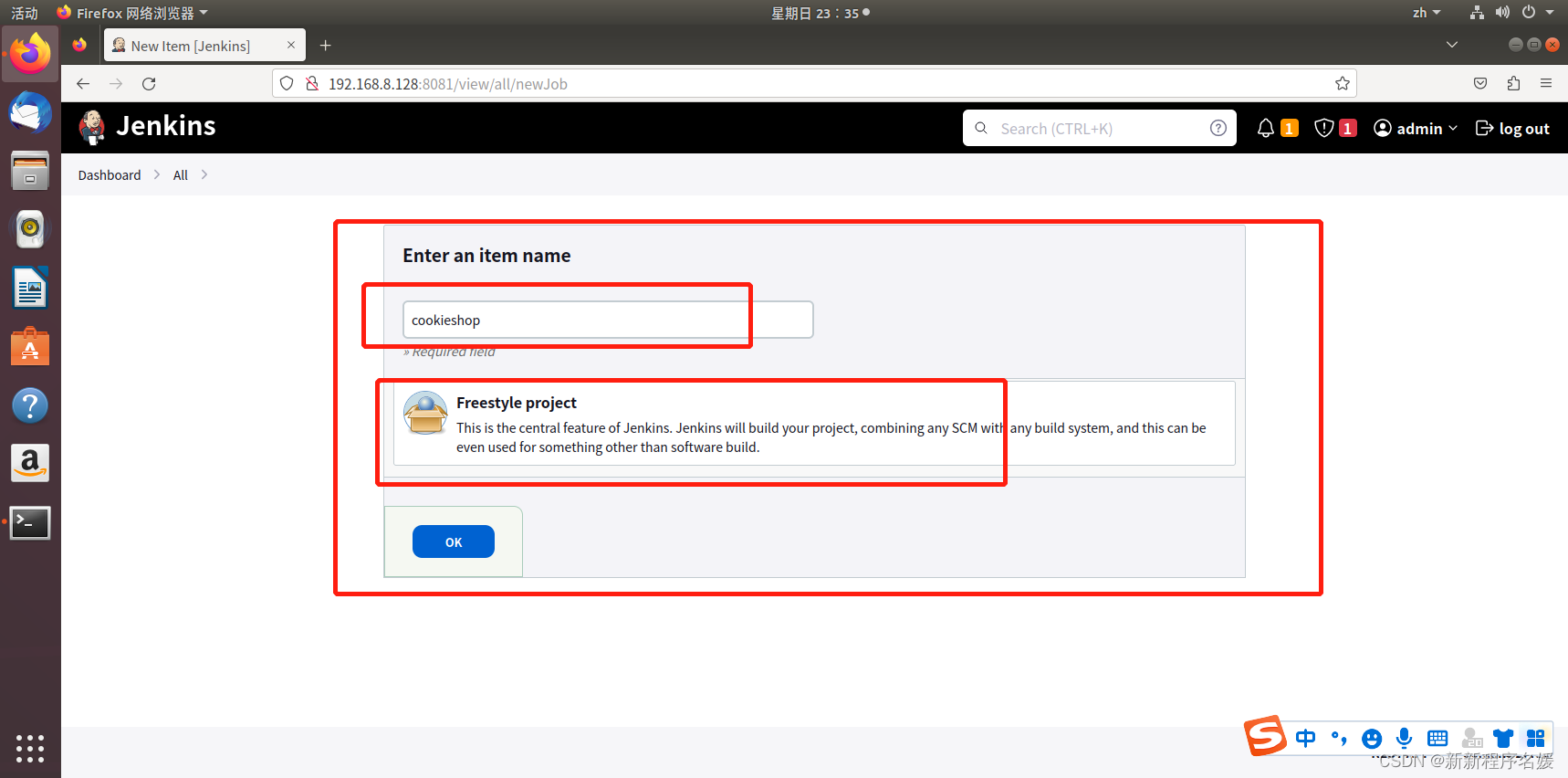Expand the chevron after Dashboard breadcrumb
This screenshot has width=1568, height=778.
pyautogui.click(x=157, y=174)
